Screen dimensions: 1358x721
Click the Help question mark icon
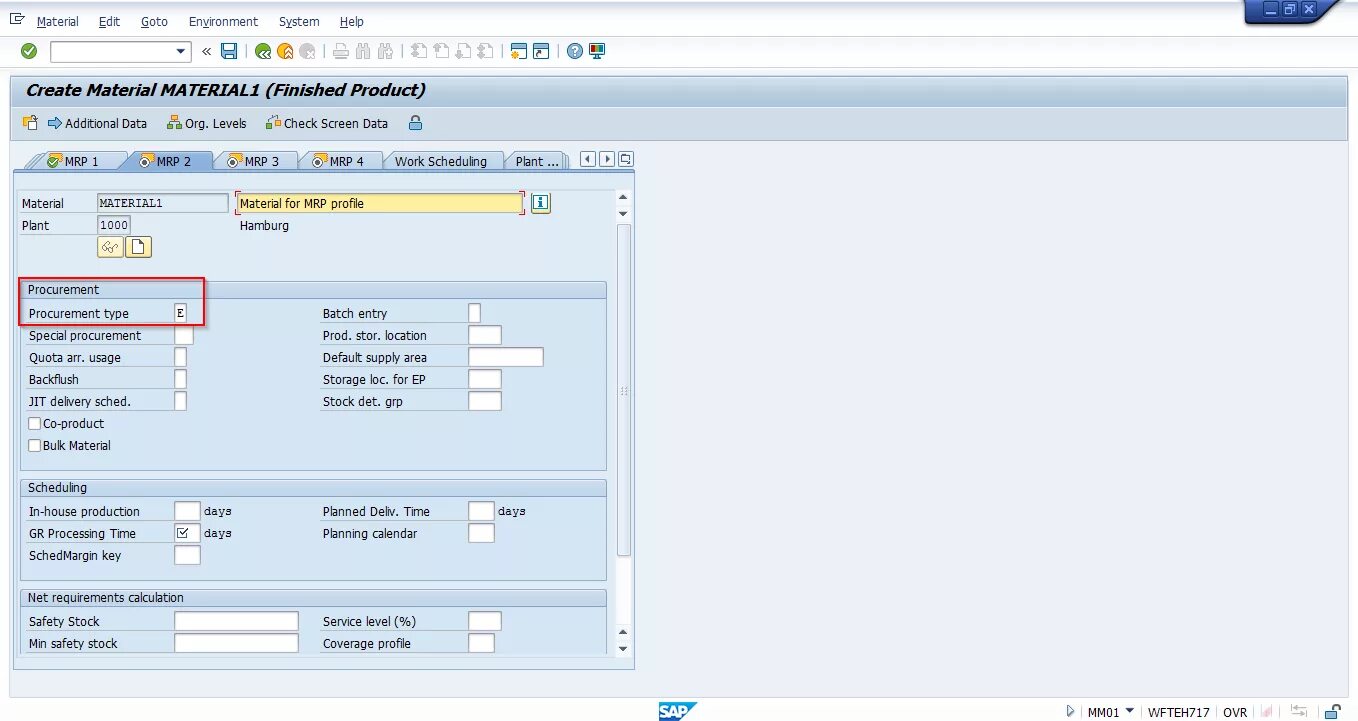point(575,51)
